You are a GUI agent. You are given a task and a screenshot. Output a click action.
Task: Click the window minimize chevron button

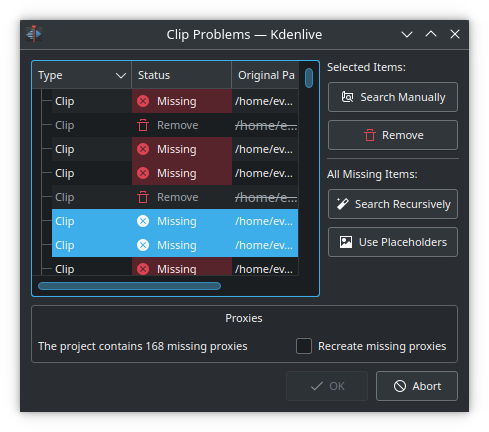pos(407,34)
